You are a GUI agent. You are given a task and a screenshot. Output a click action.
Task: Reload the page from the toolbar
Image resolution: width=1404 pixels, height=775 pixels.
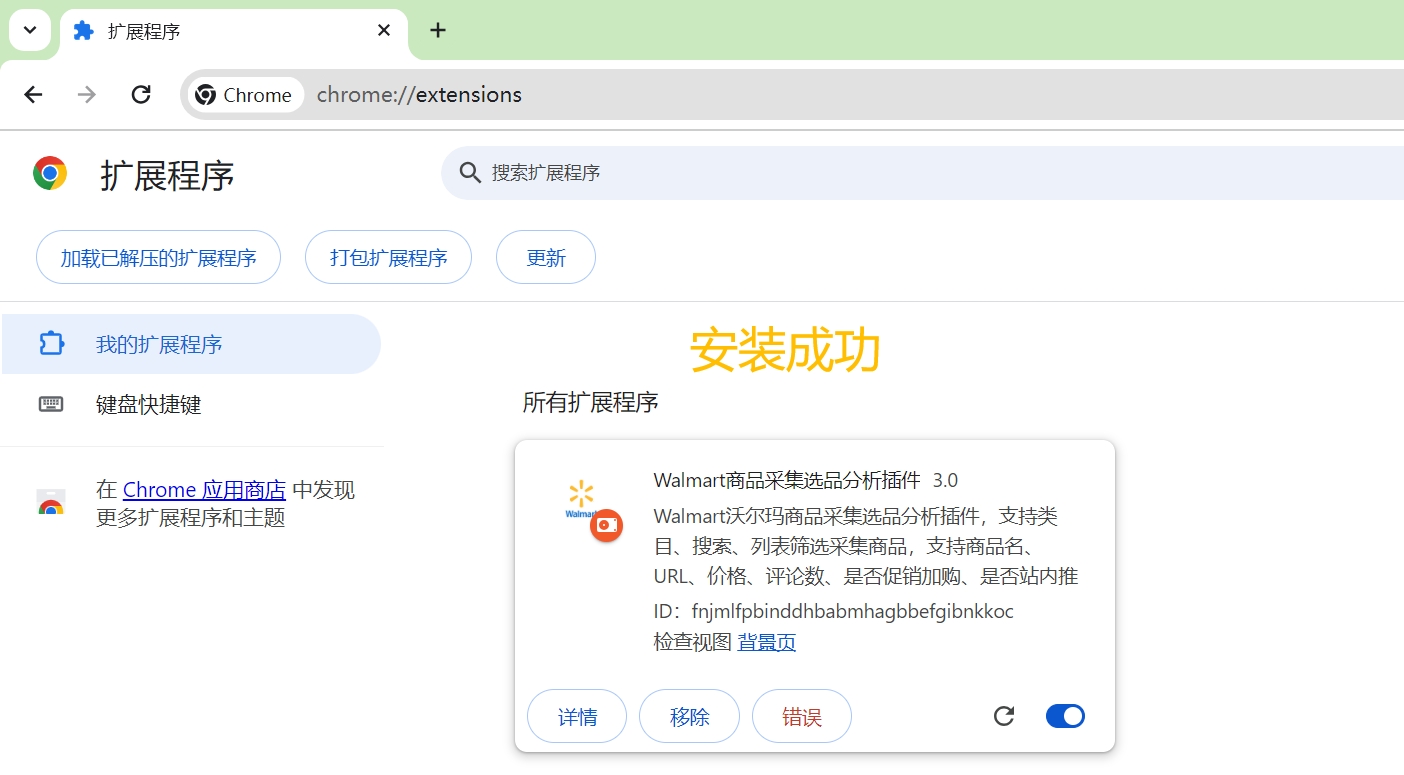[x=141, y=94]
